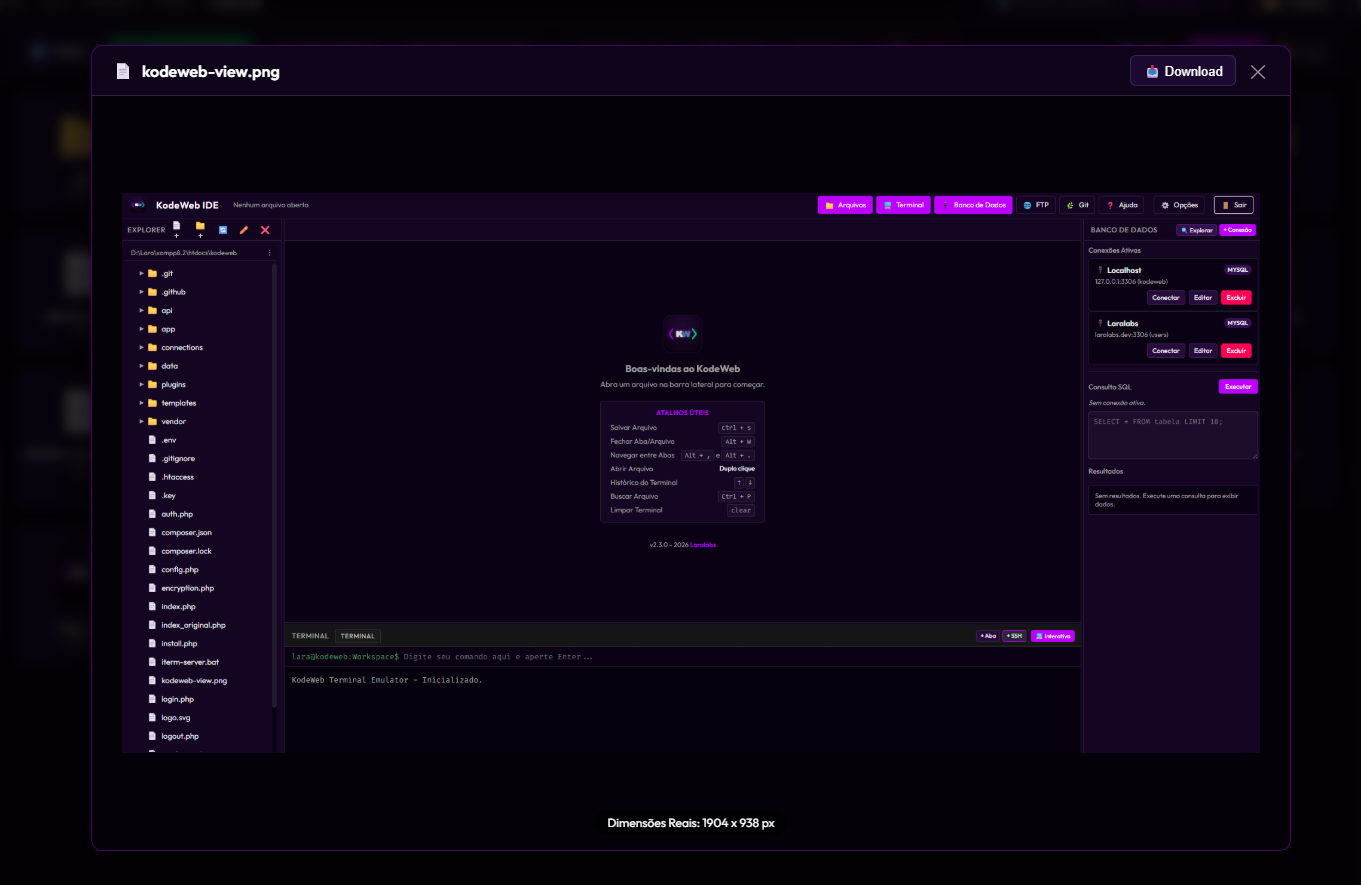Click Conectar for Laralabs connection
1361x885 pixels.
pos(1166,351)
